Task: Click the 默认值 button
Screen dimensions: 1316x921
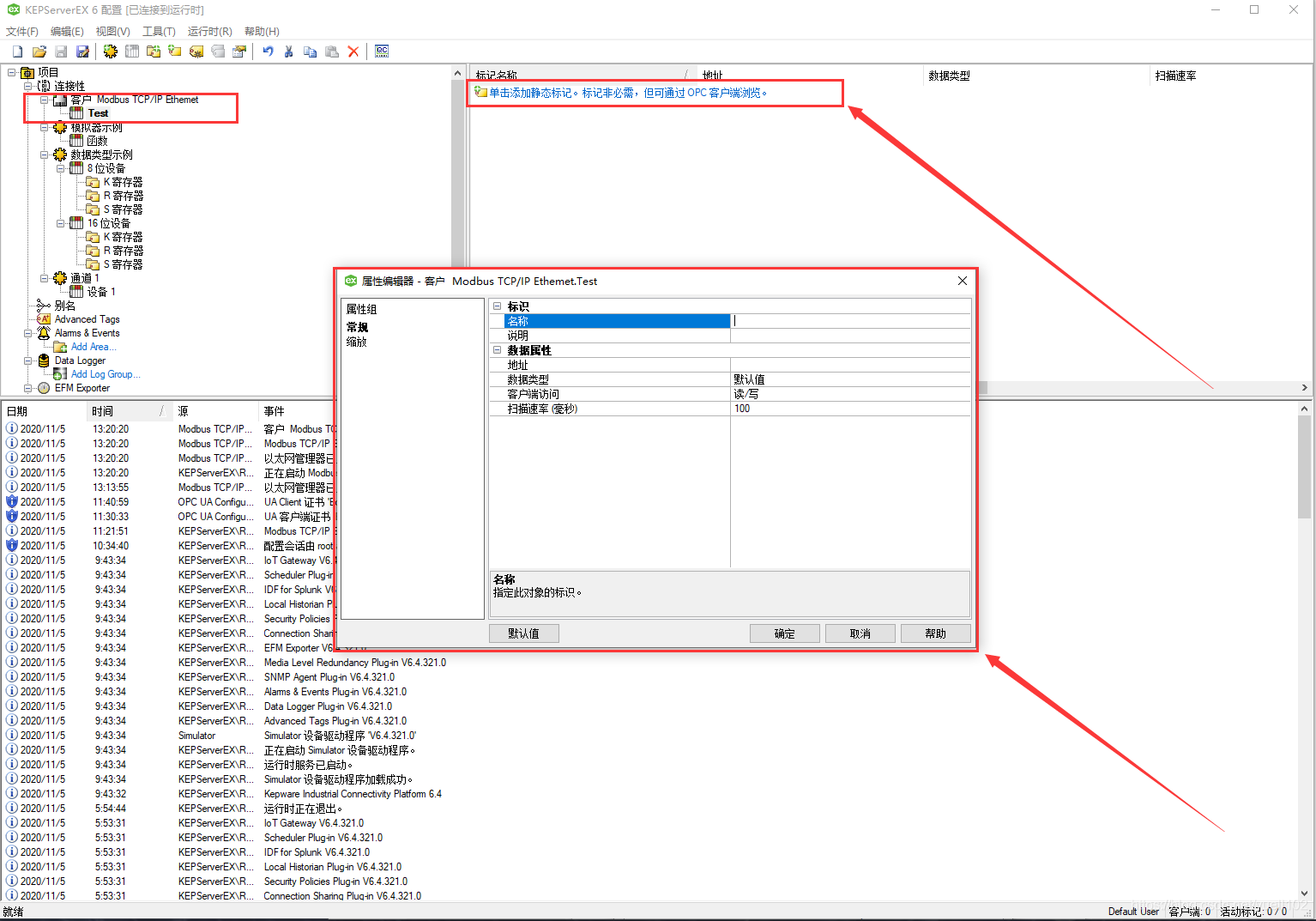Action: point(524,633)
